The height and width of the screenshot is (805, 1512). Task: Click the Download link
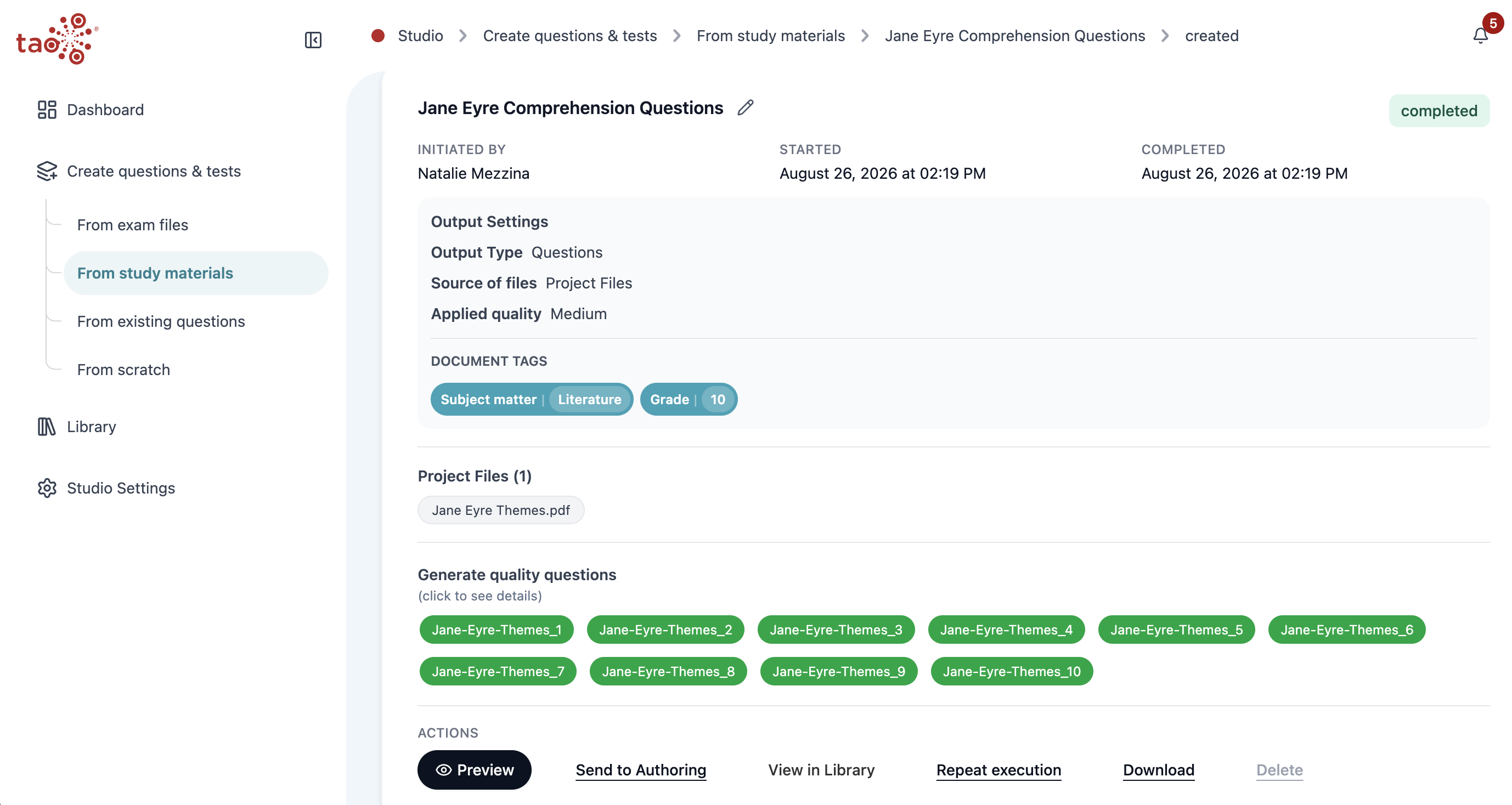tap(1159, 770)
